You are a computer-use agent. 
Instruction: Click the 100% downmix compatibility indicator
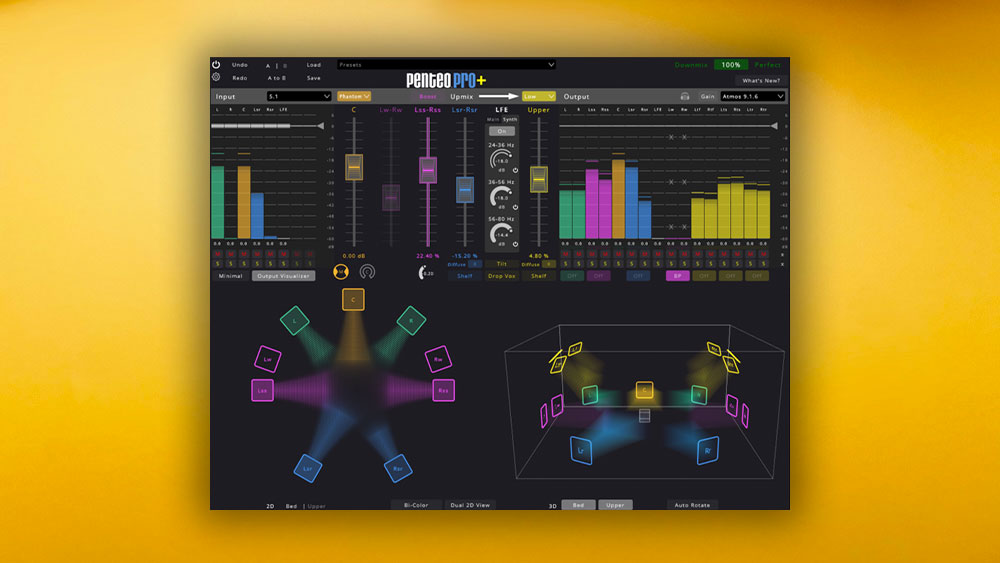tap(731, 64)
